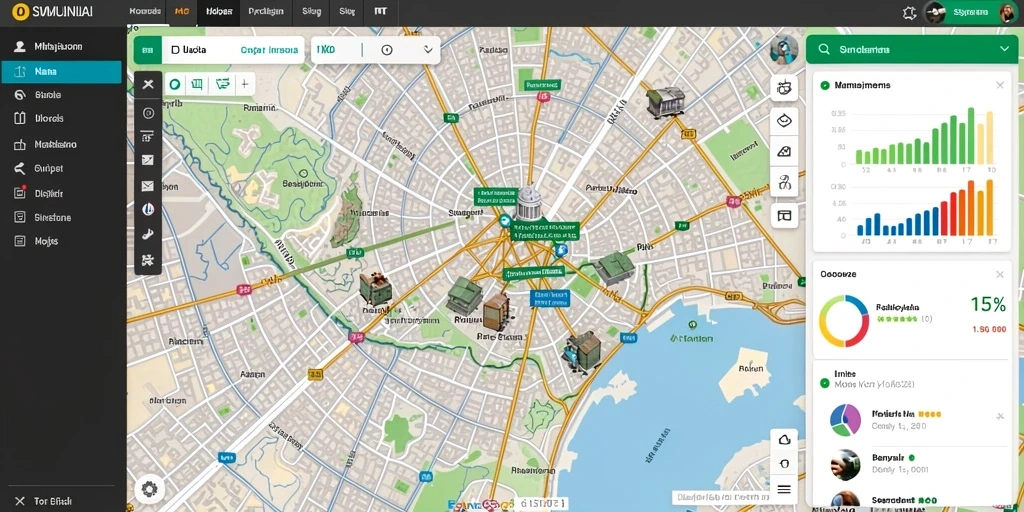Screen dimensions: 1024x512
Task: Click the green button left of Uaota
Action: tap(148, 50)
